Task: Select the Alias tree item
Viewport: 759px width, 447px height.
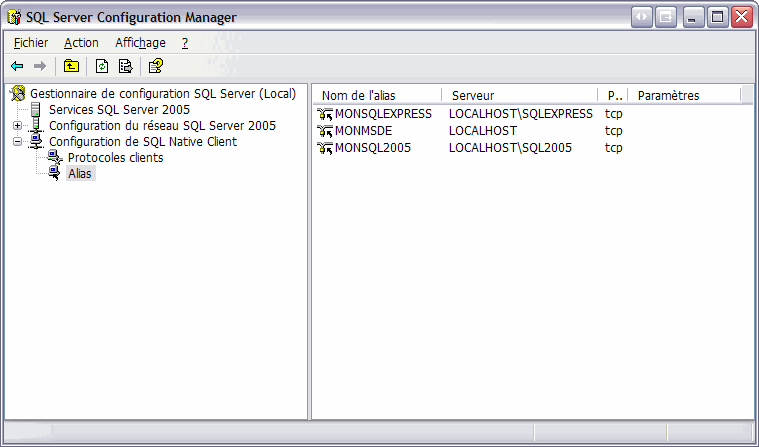Action: click(x=80, y=173)
